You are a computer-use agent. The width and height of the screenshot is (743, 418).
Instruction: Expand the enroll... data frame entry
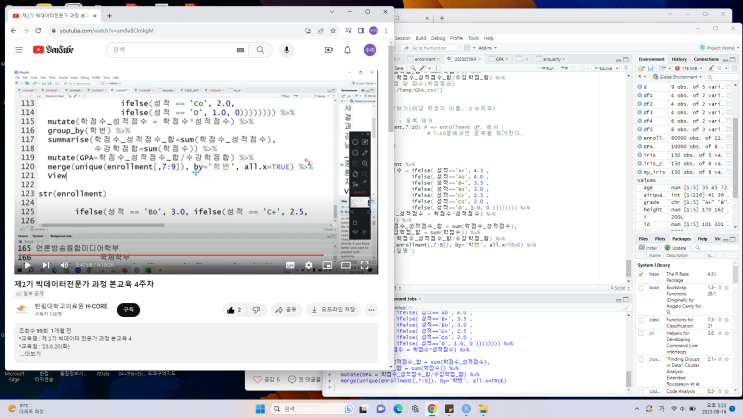(640, 138)
